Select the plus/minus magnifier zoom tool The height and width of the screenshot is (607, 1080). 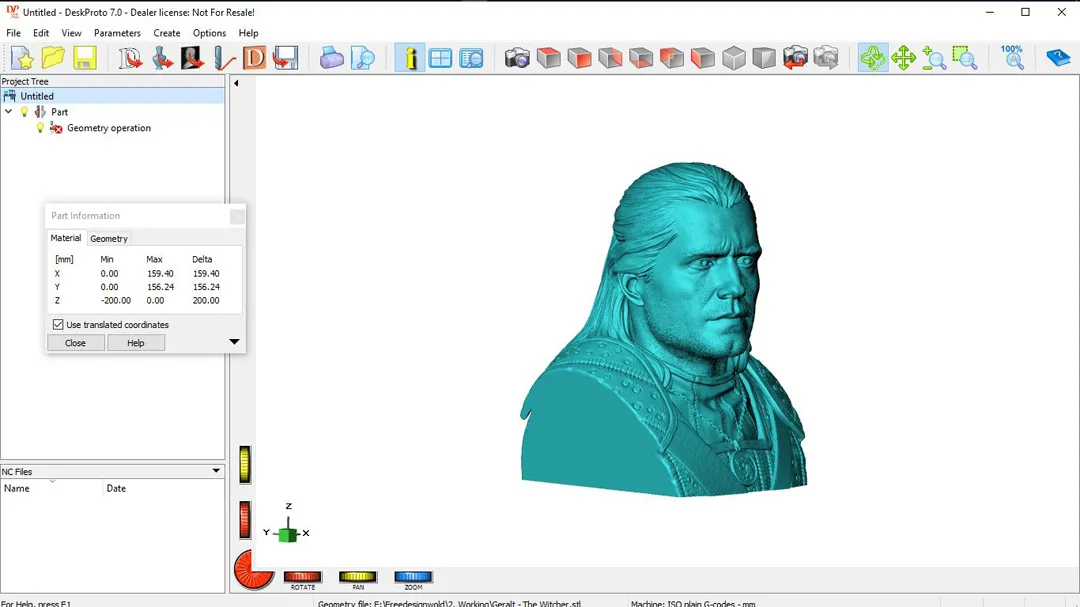934,58
